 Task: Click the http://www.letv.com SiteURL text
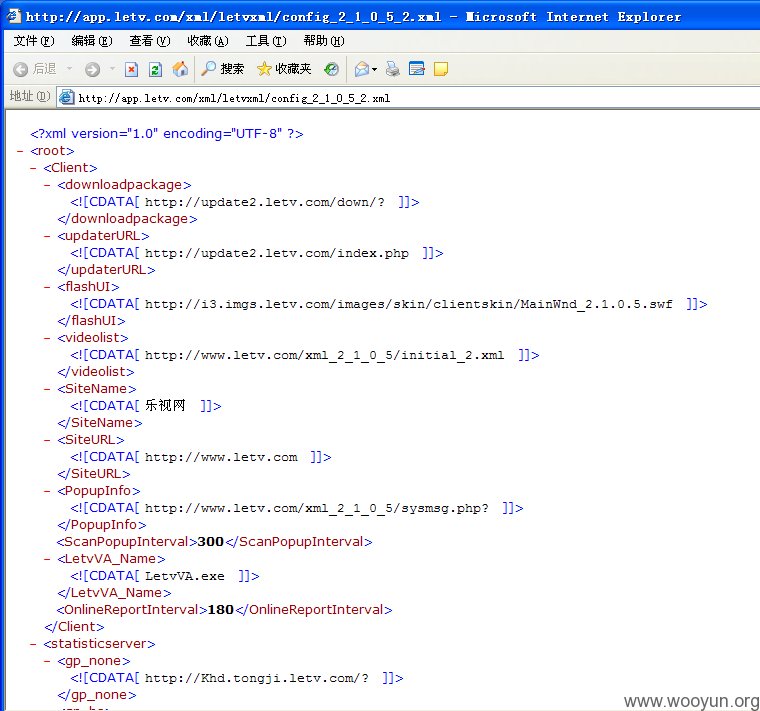point(221,457)
